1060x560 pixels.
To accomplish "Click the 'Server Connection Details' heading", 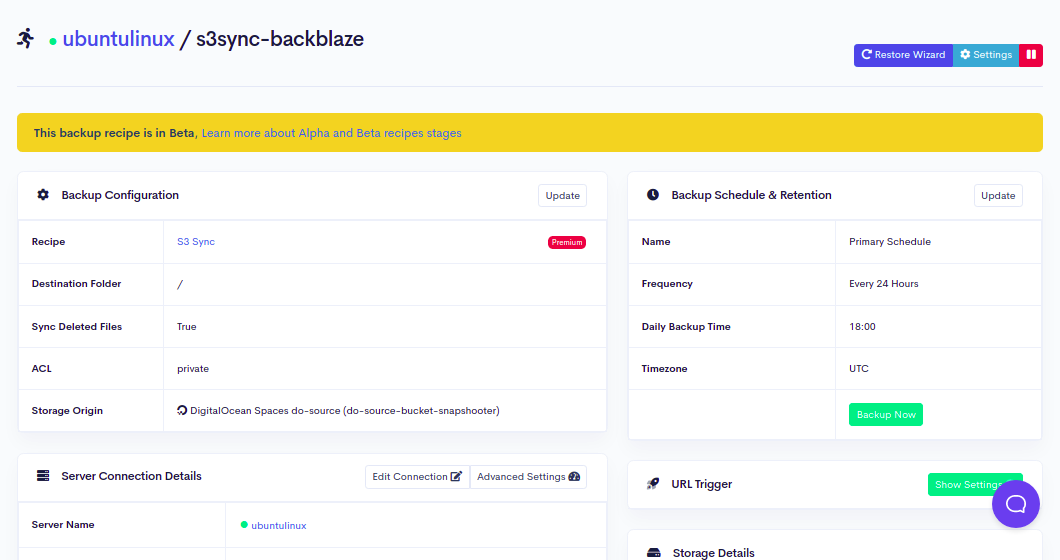I will click(x=131, y=476).
